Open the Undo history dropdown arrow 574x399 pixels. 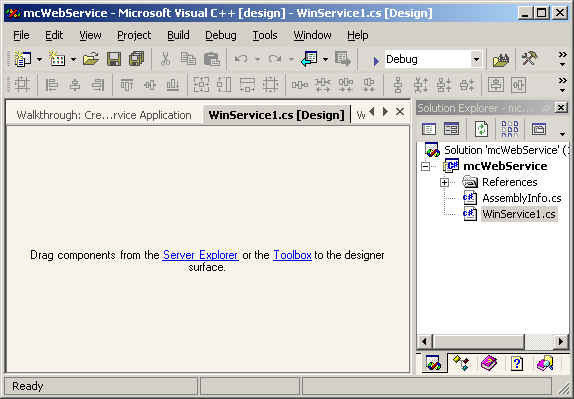(x=257, y=59)
